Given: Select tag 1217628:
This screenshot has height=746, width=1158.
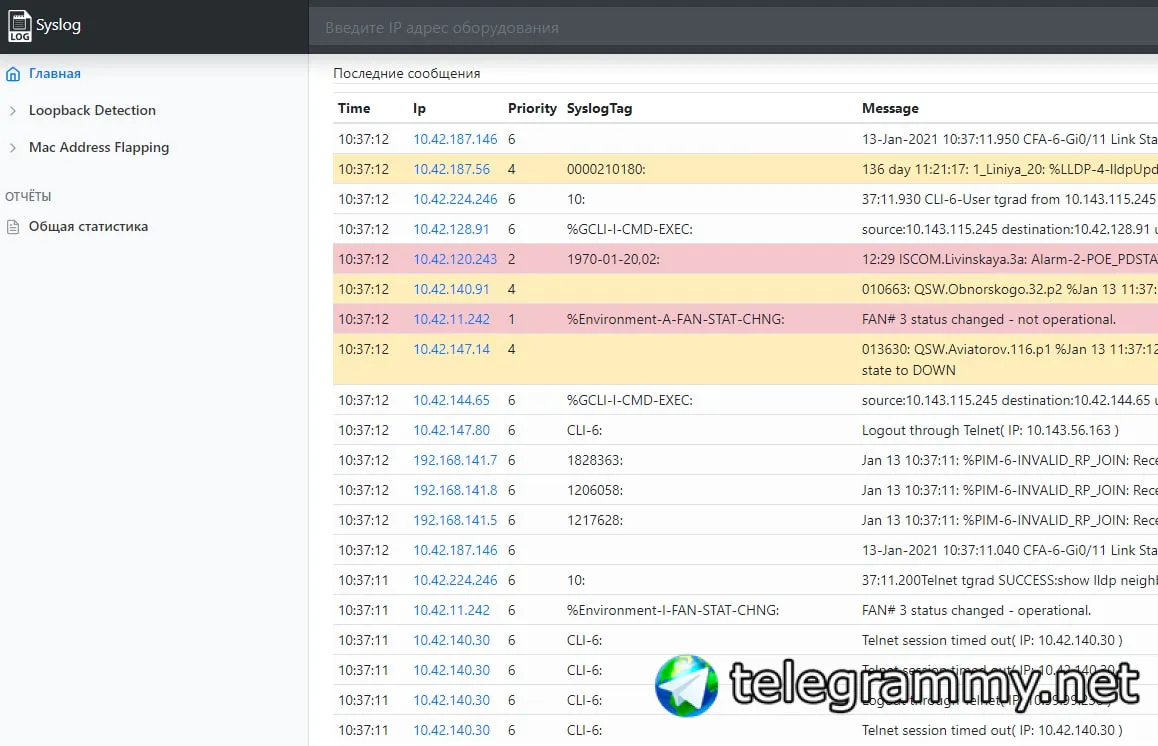Looking at the screenshot, I should [x=595, y=521].
